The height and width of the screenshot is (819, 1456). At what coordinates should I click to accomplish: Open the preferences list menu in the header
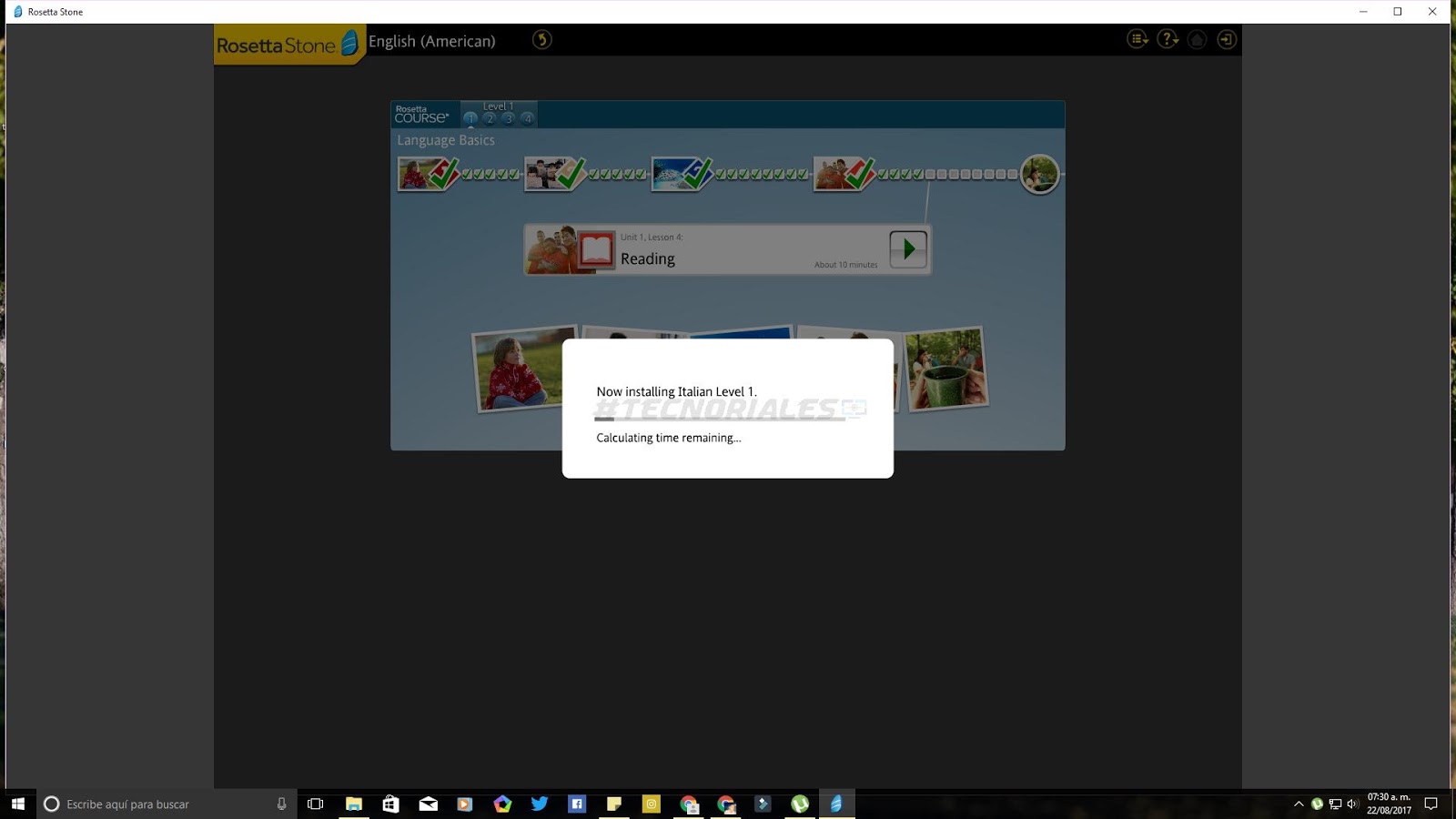(1137, 39)
